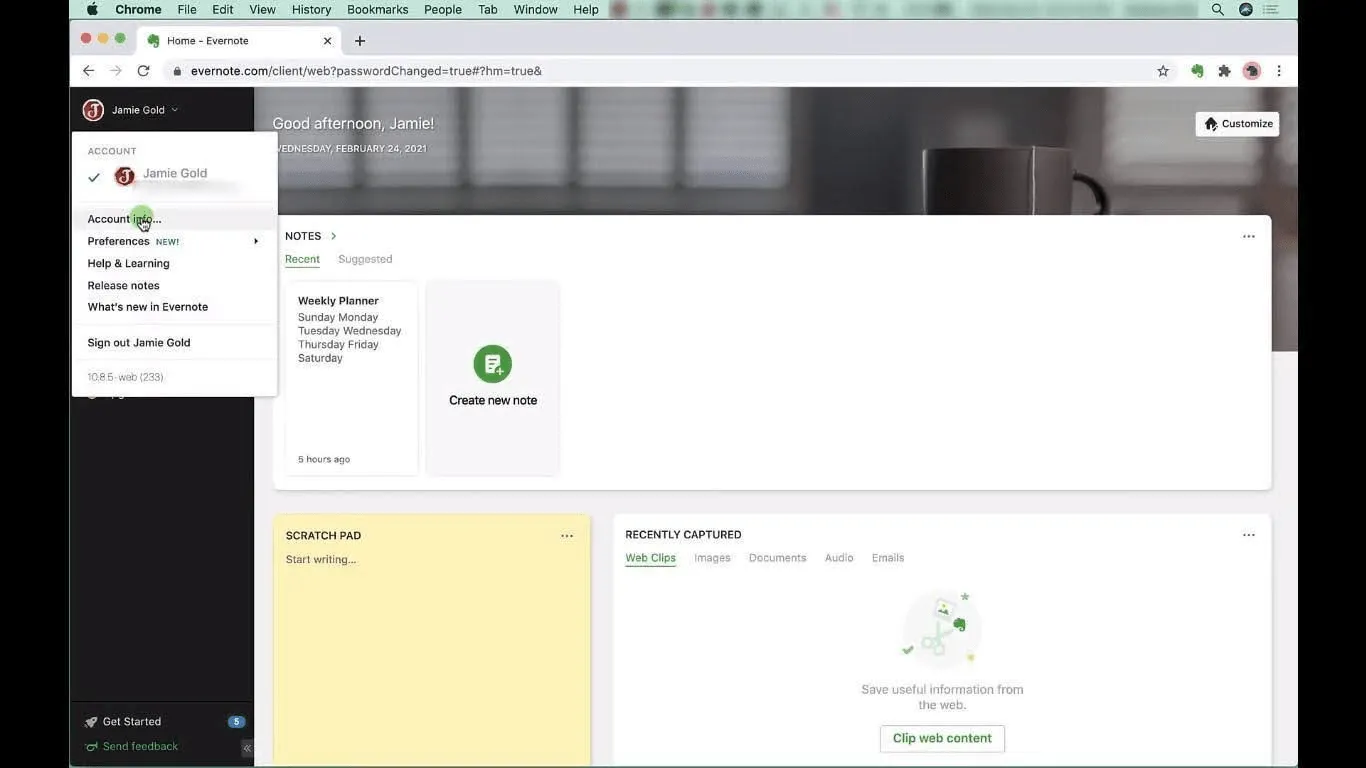
Task: Open Scratch Pad options menu
Action: [567, 536]
